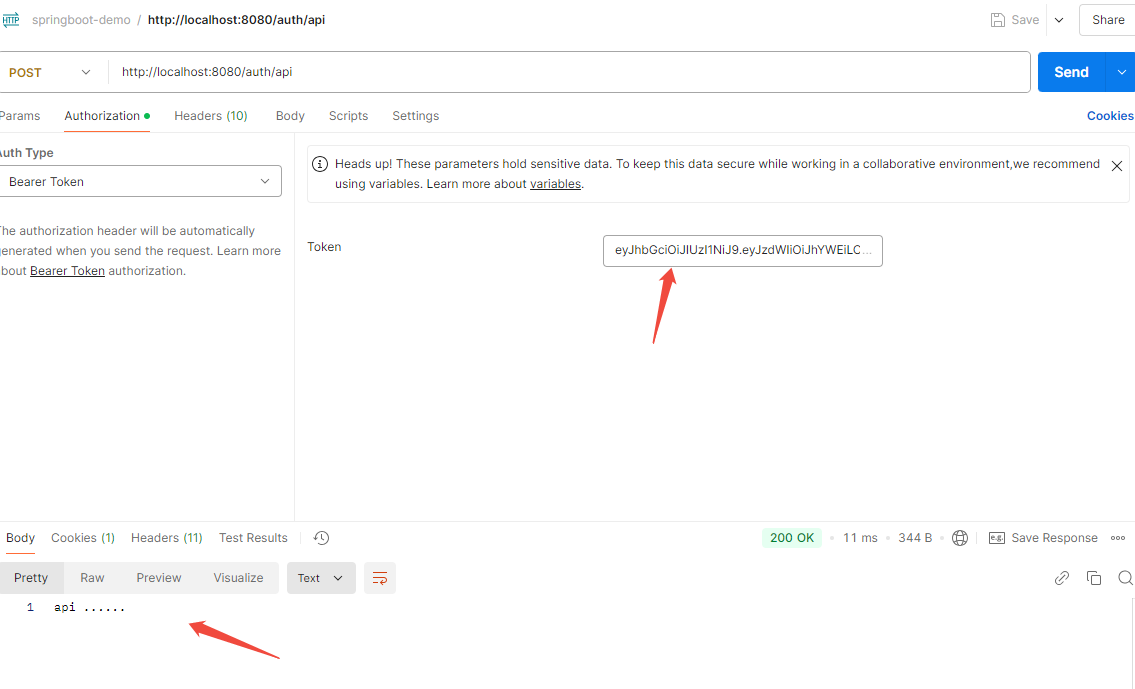Dismiss the Heads up warning banner

(x=1117, y=166)
